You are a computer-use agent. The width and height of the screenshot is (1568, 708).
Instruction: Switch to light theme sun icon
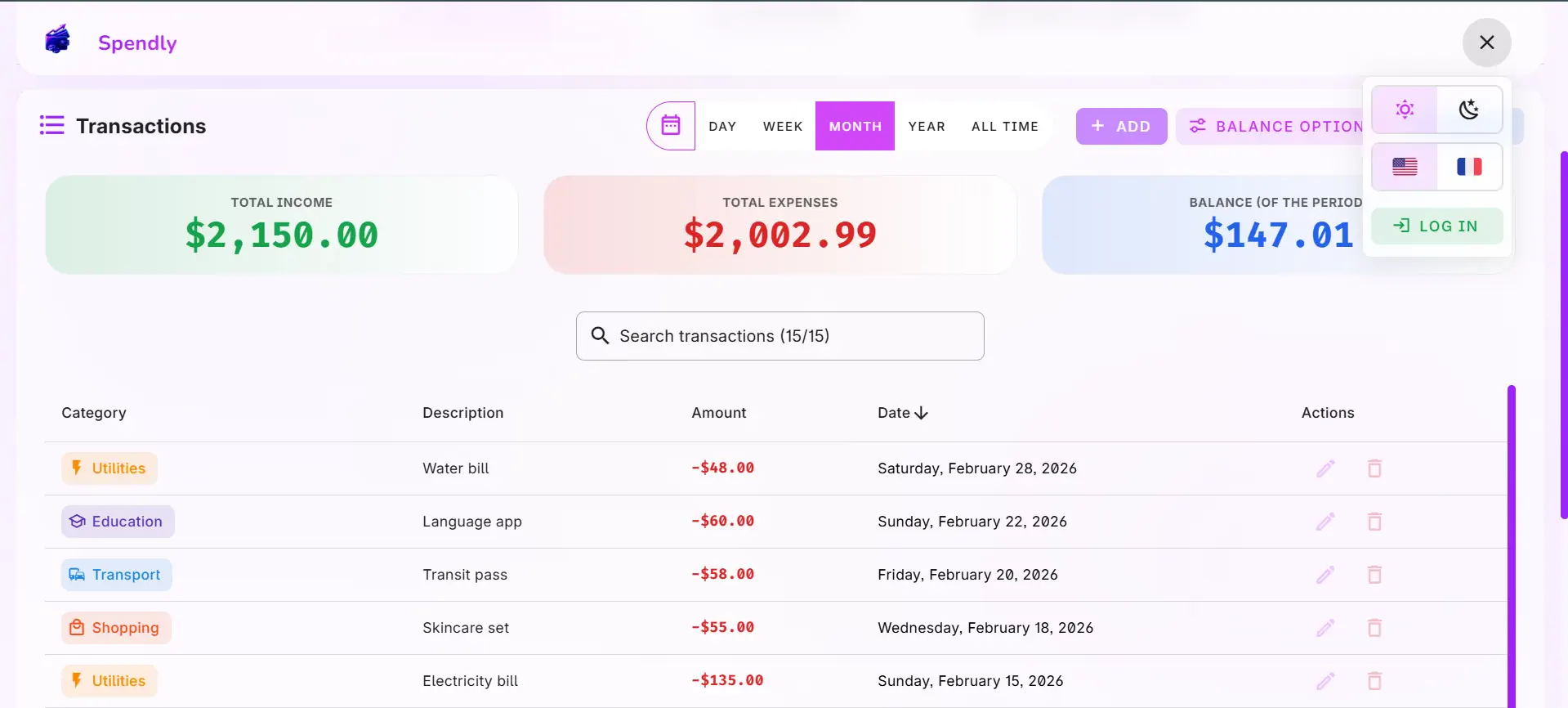click(x=1405, y=110)
